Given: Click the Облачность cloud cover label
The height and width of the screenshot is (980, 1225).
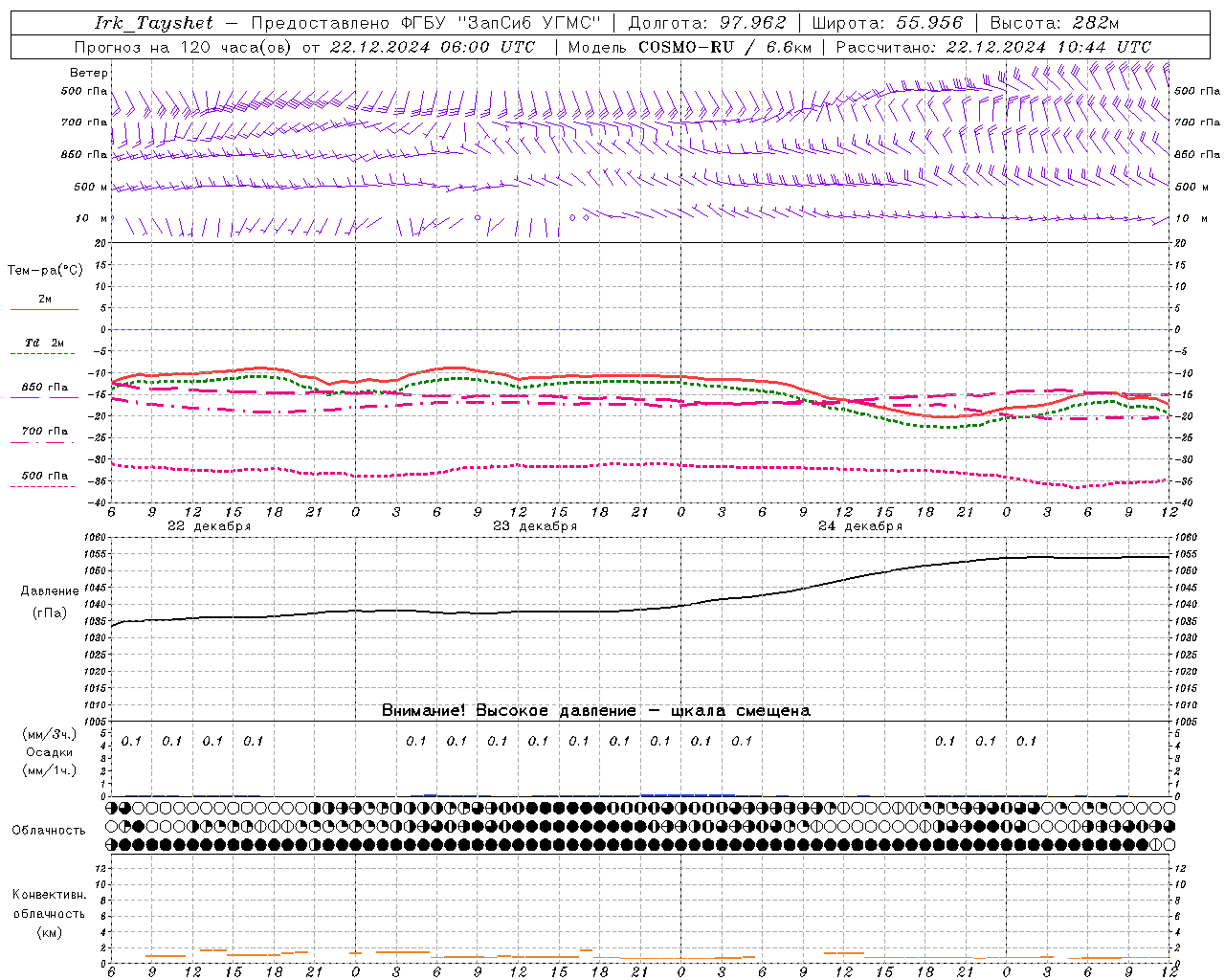Looking at the screenshot, I should click(x=49, y=831).
